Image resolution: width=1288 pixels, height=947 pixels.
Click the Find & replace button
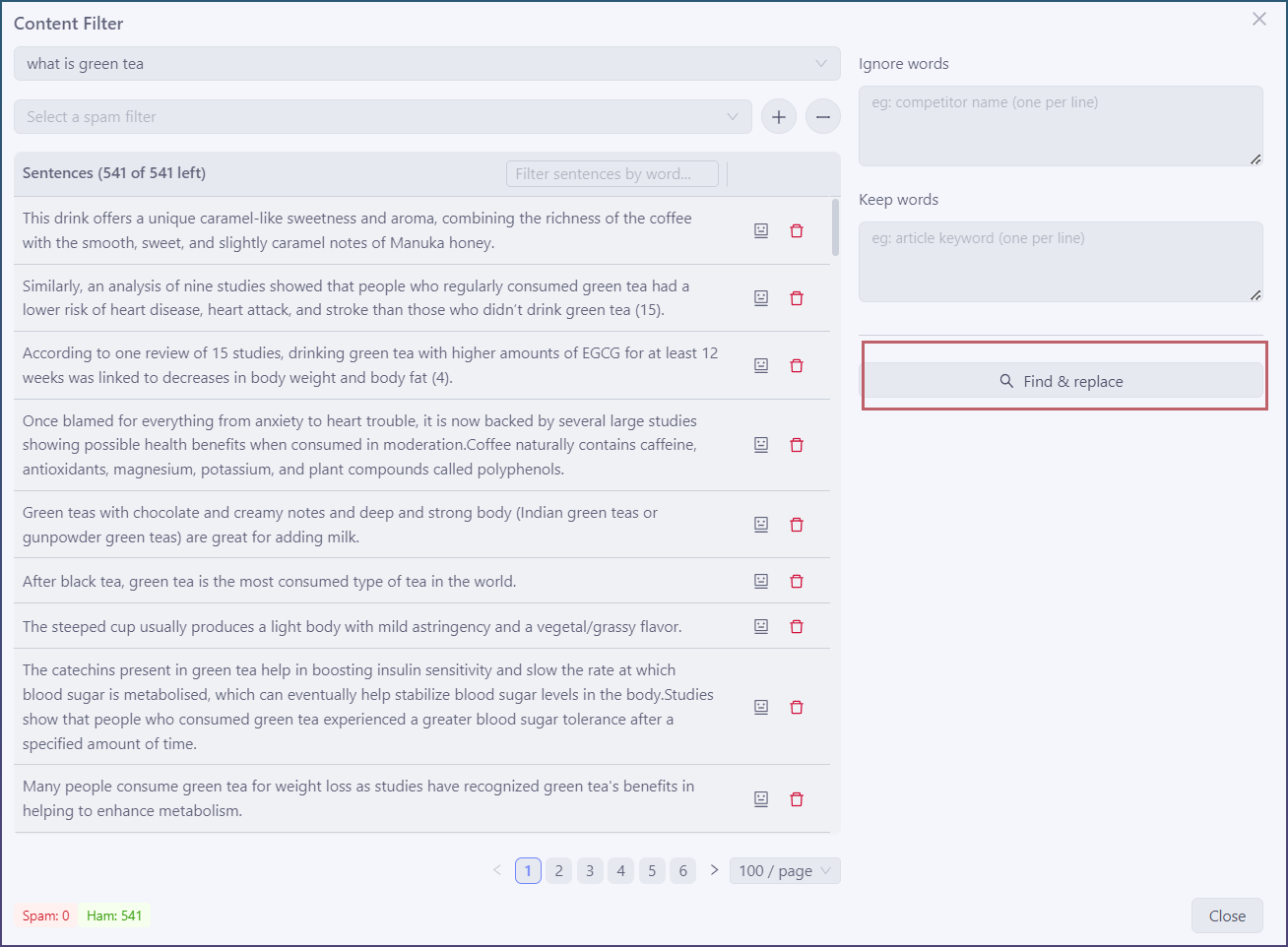1063,381
